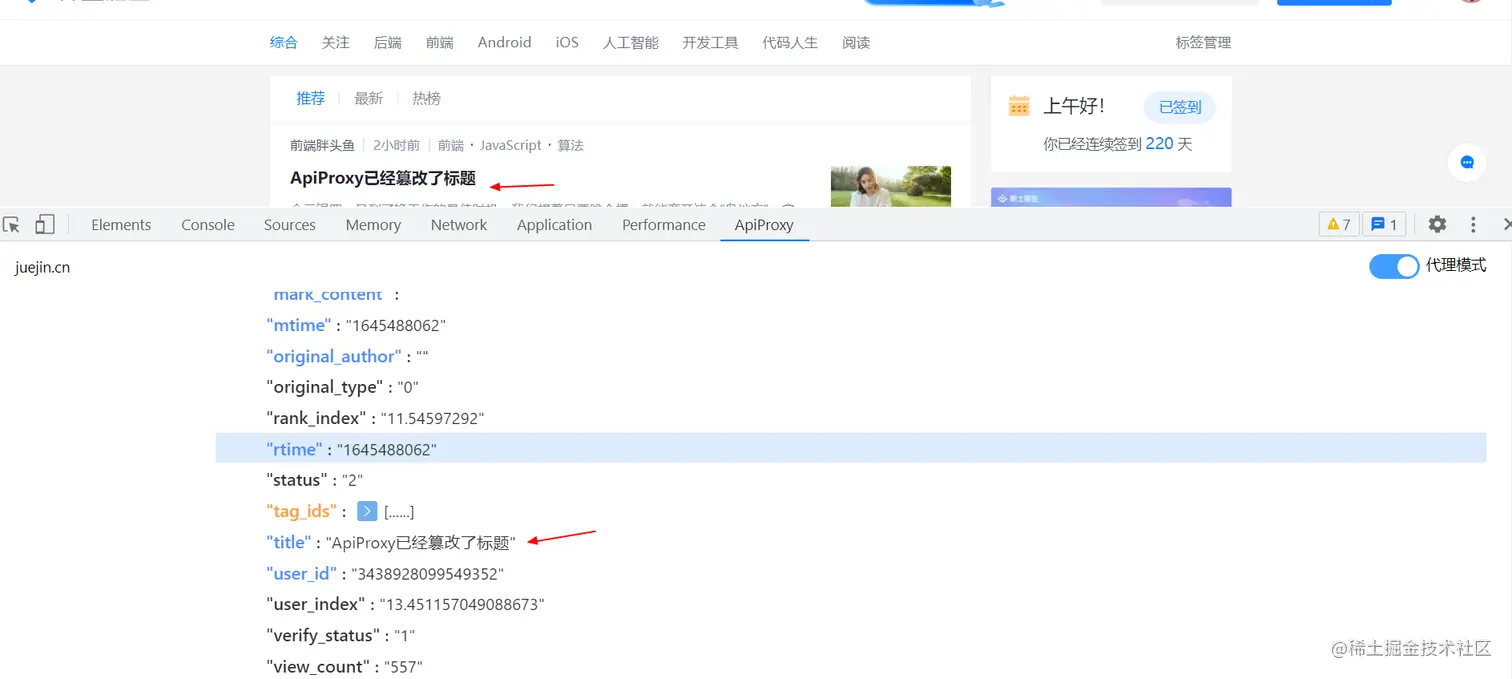Open the three-dot DevTools menu

(x=1473, y=224)
